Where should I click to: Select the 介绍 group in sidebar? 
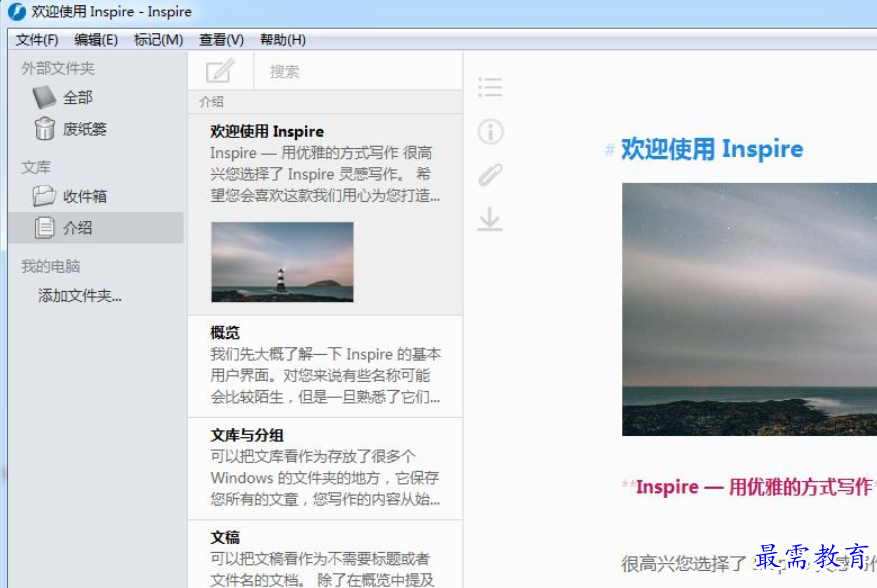(x=96, y=228)
